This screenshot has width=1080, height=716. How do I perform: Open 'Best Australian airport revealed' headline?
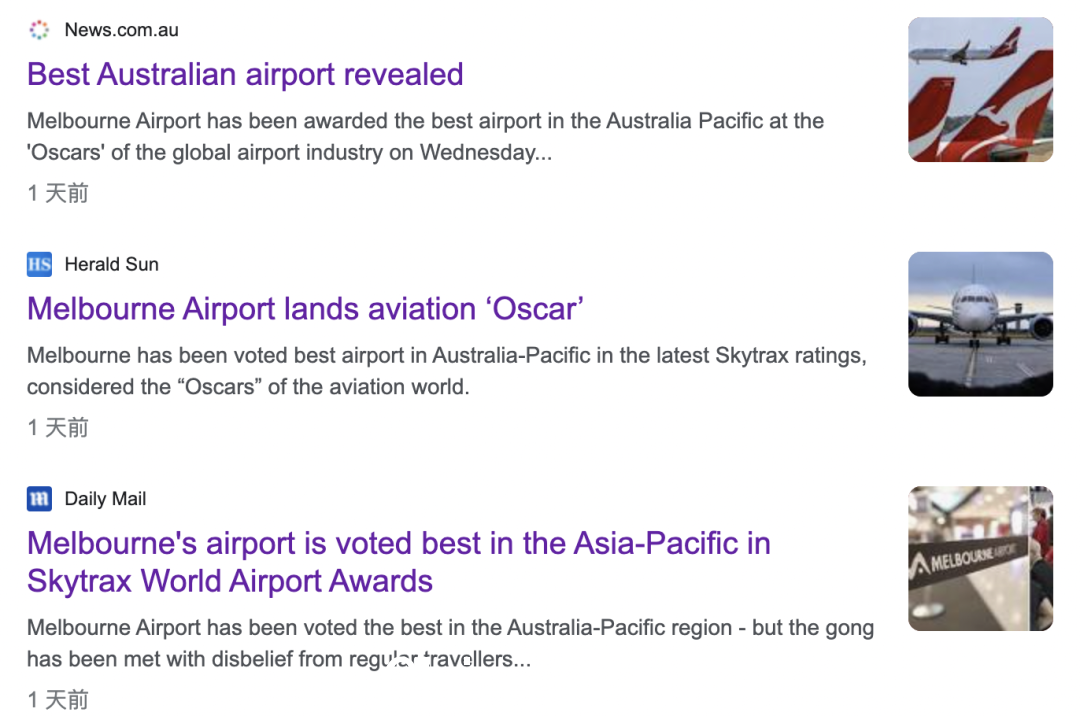[x=245, y=74]
